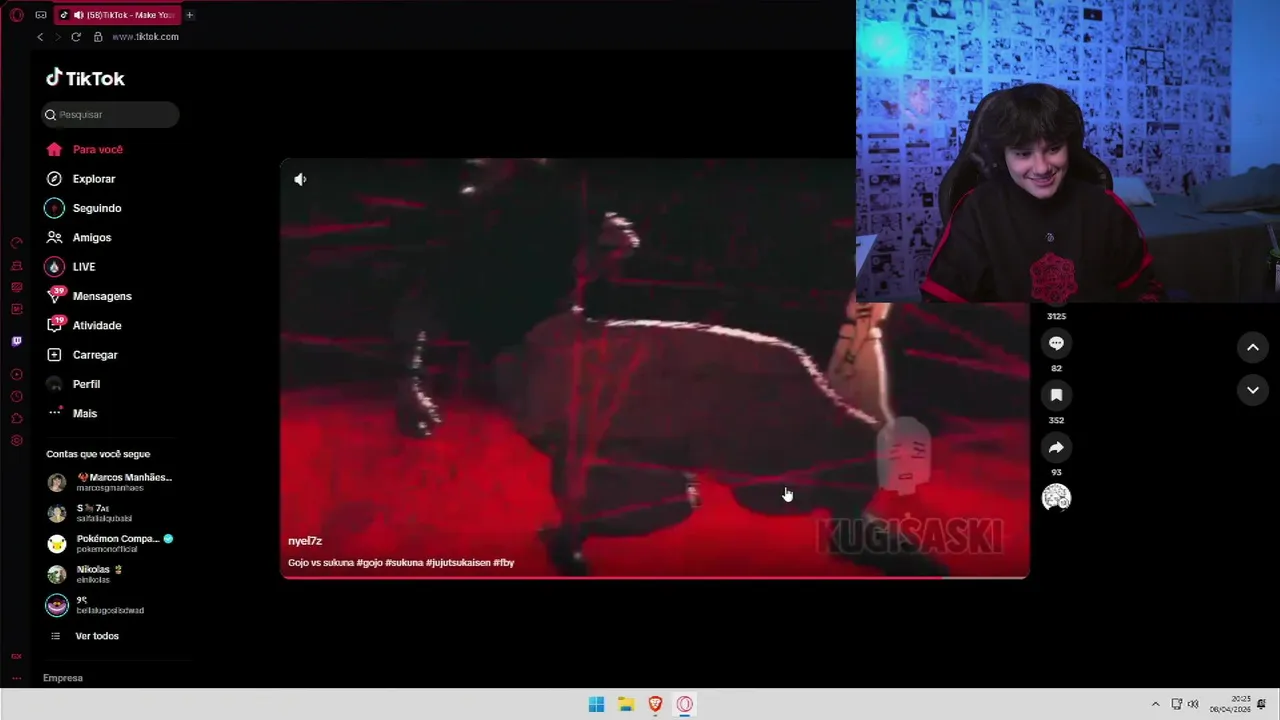Go to LIVE streams
The image size is (1280, 720).
click(71, 267)
